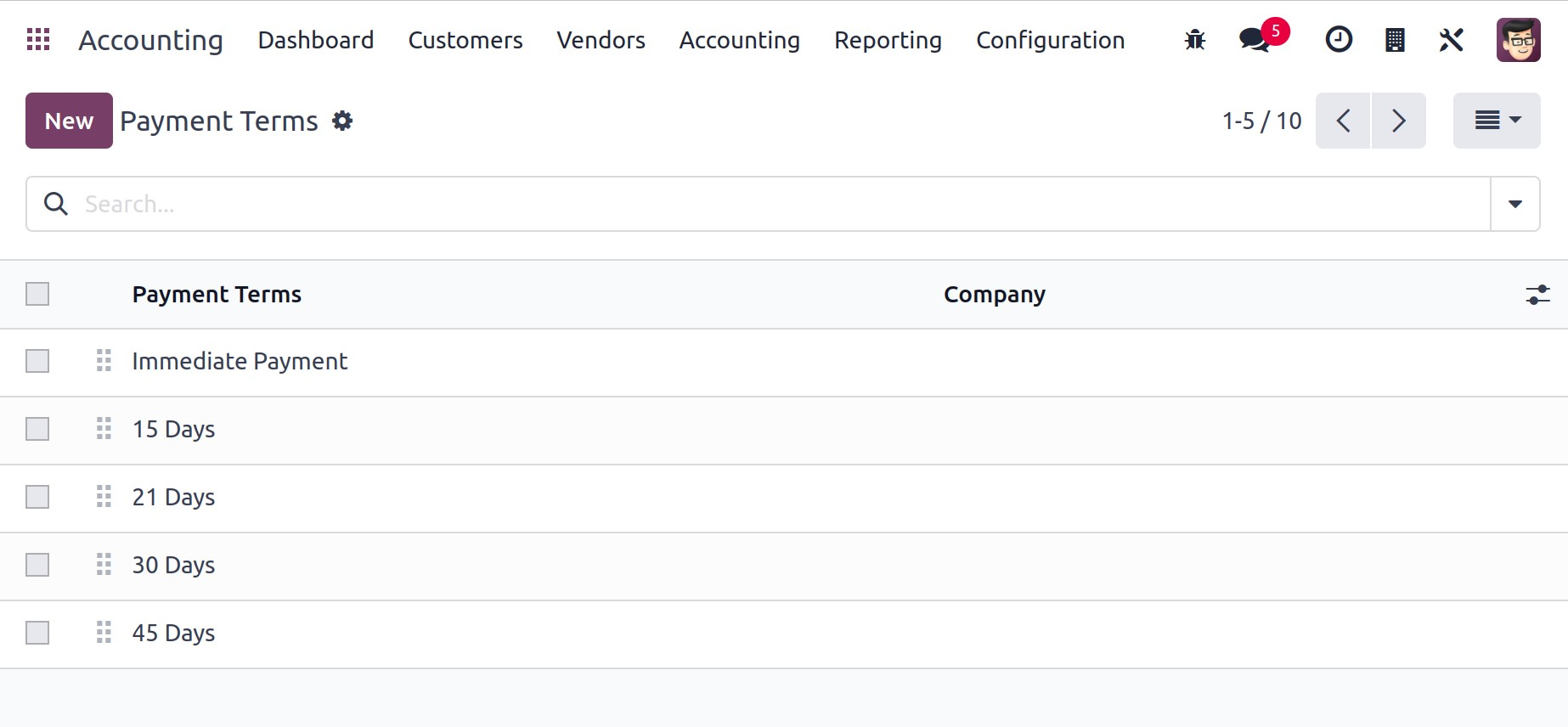Open the list view switcher dropdown

(1496, 121)
